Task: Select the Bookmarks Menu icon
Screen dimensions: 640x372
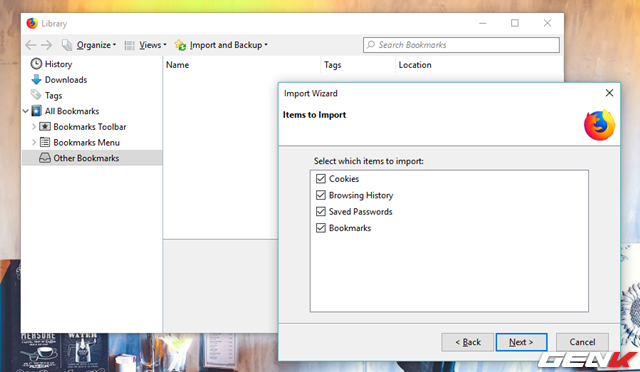Action: tap(45, 142)
